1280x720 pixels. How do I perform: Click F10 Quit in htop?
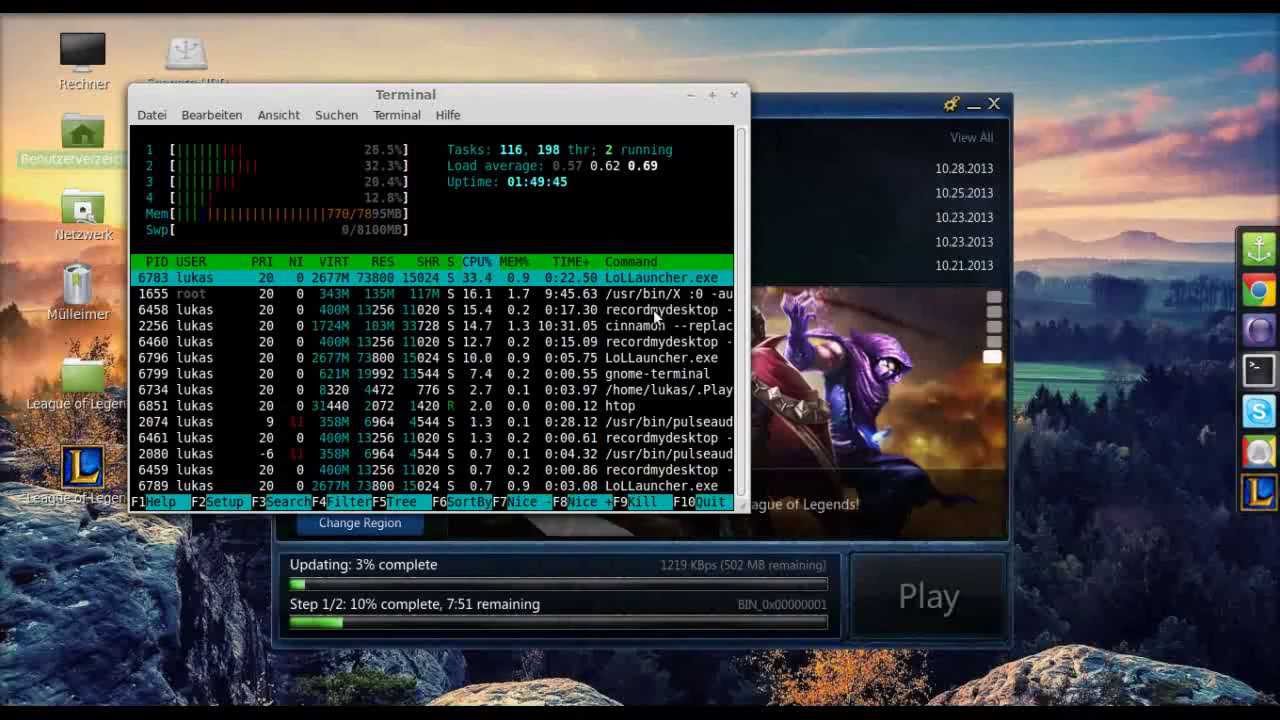(x=702, y=502)
